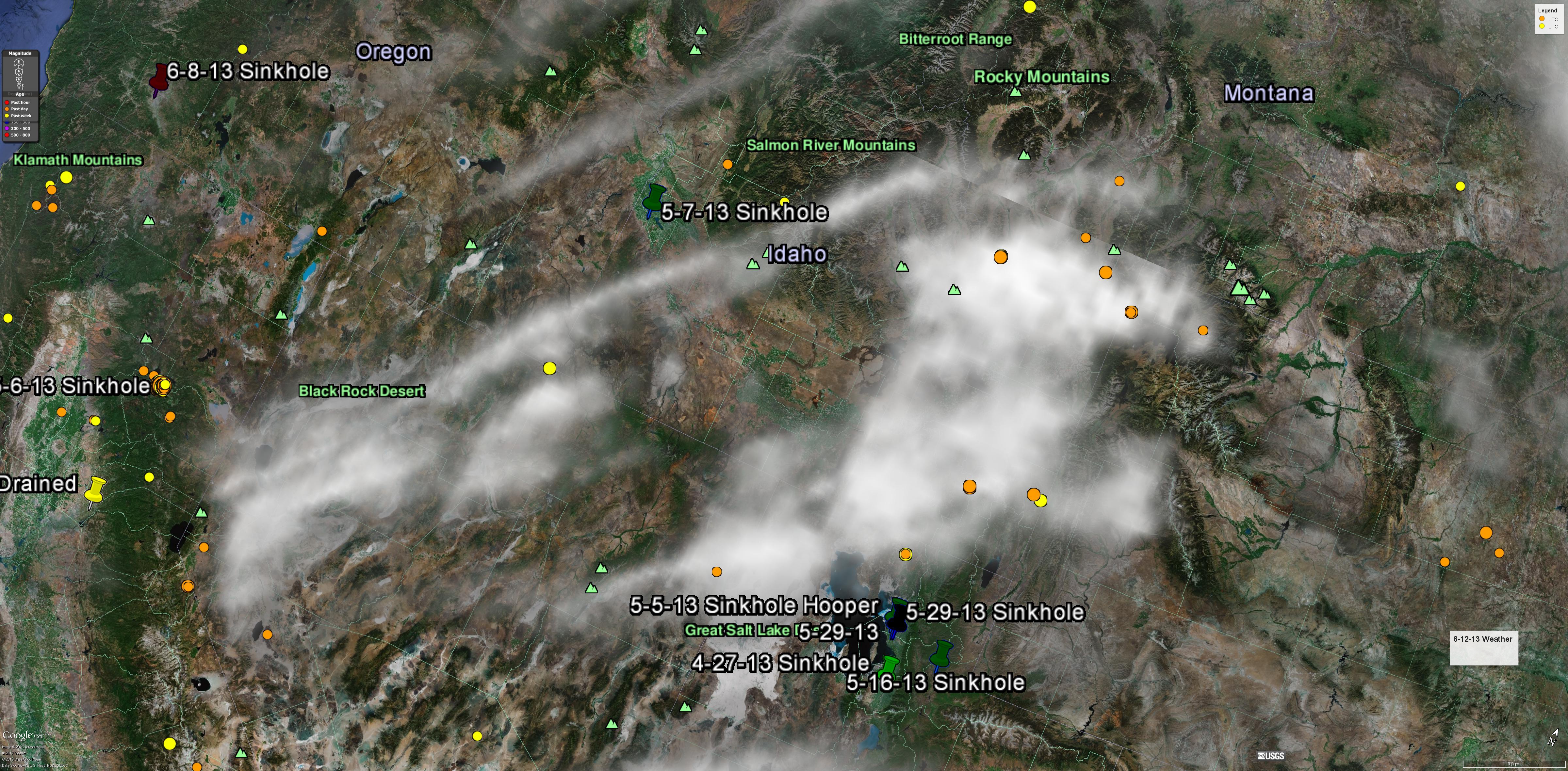
Task: Click the Salmon River Mountains label
Action: (830, 145)
